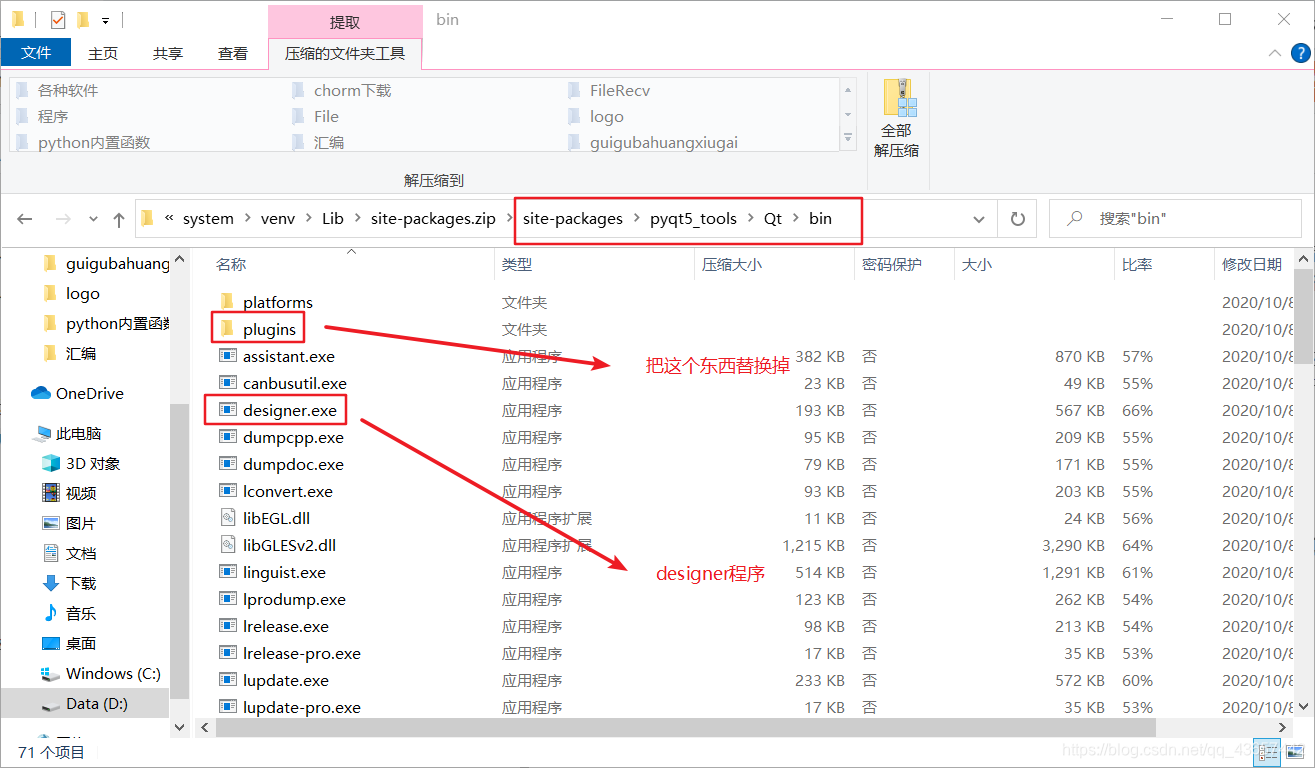Switch to the 查看 ribbon tab
This screenshot has width=1315, height=768.
(232, 53)
